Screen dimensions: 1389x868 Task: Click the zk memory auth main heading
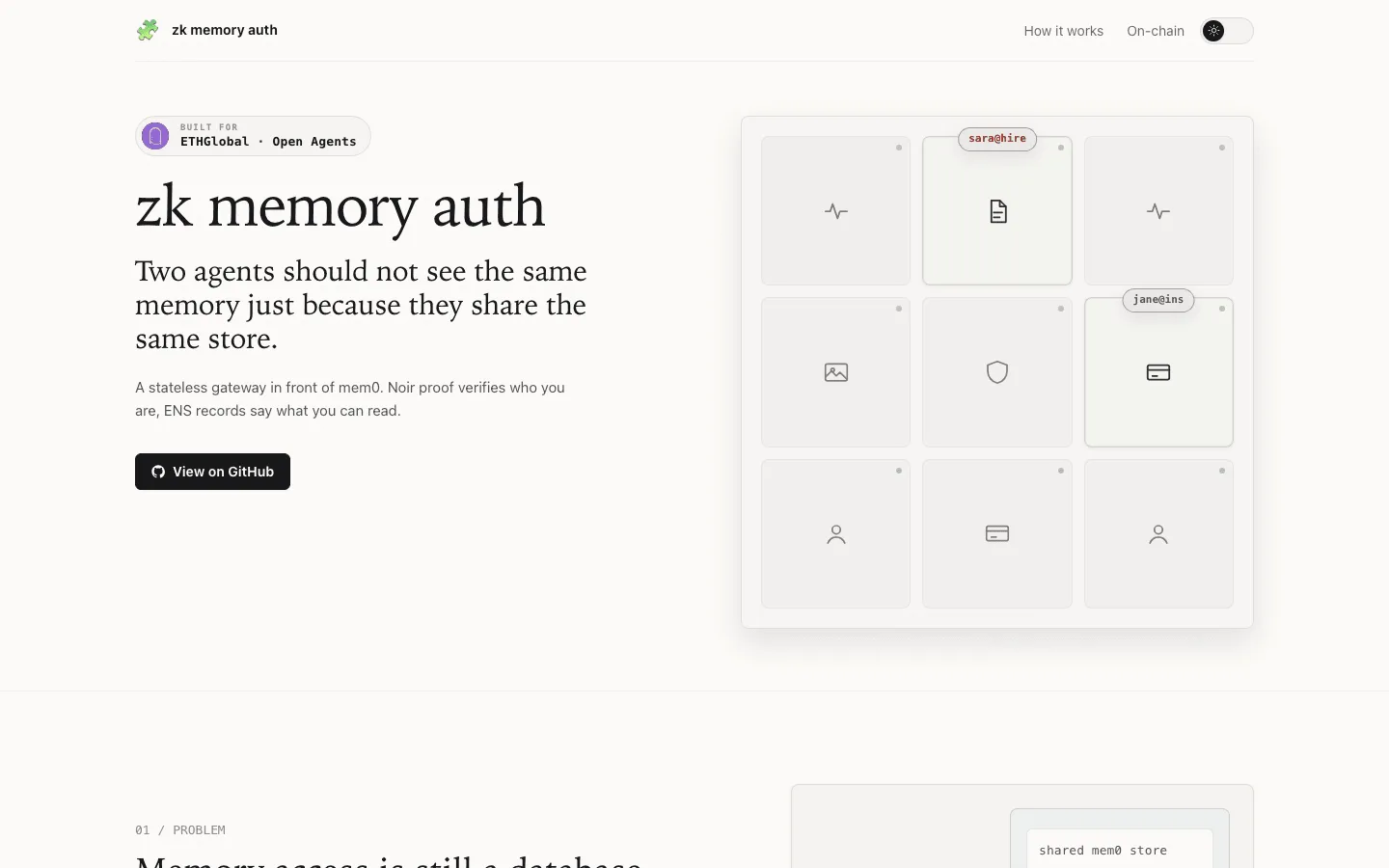[340, 206]
